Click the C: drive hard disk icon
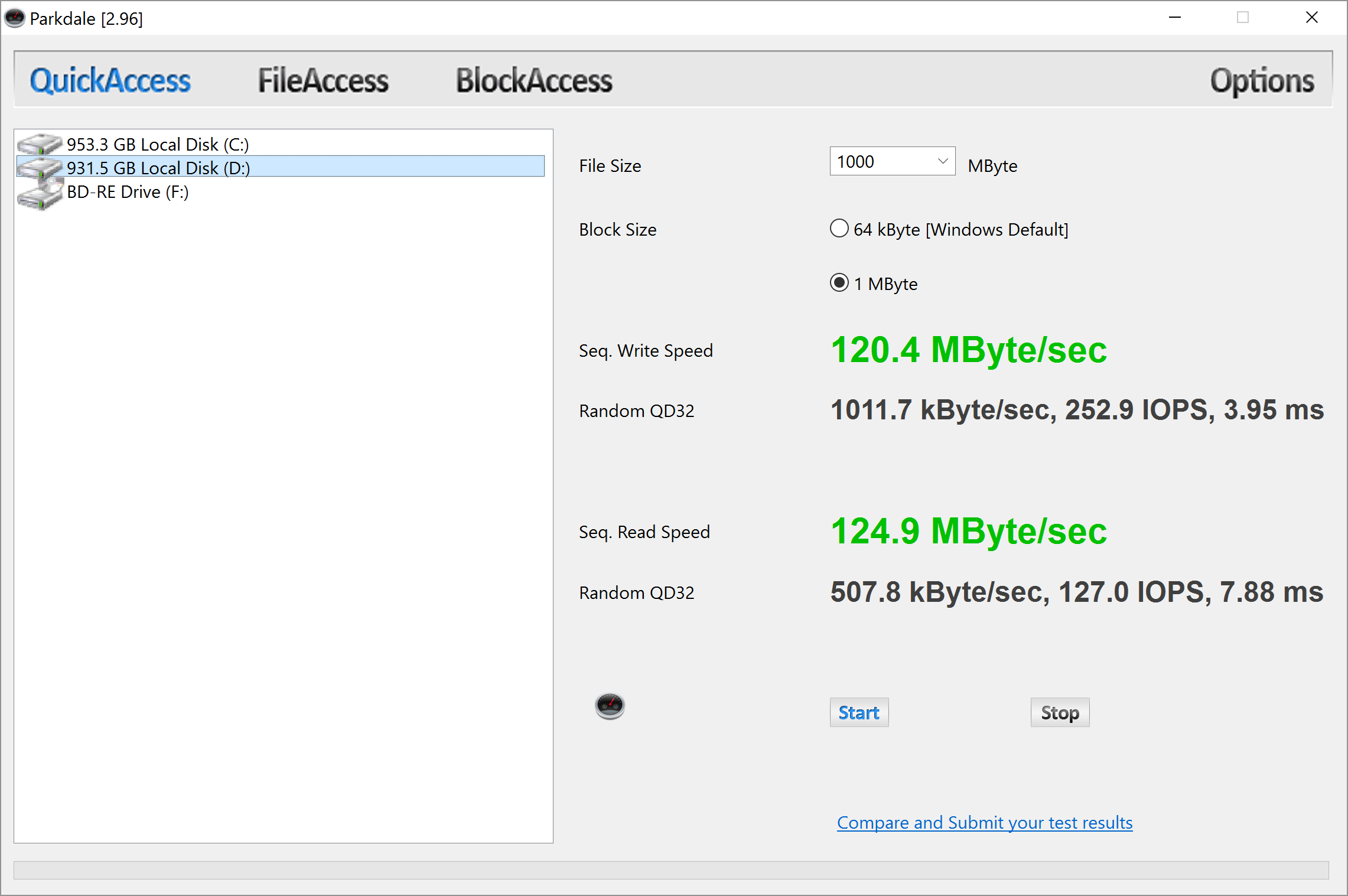Screen dimensions: 1348x896 coord(39,144)
